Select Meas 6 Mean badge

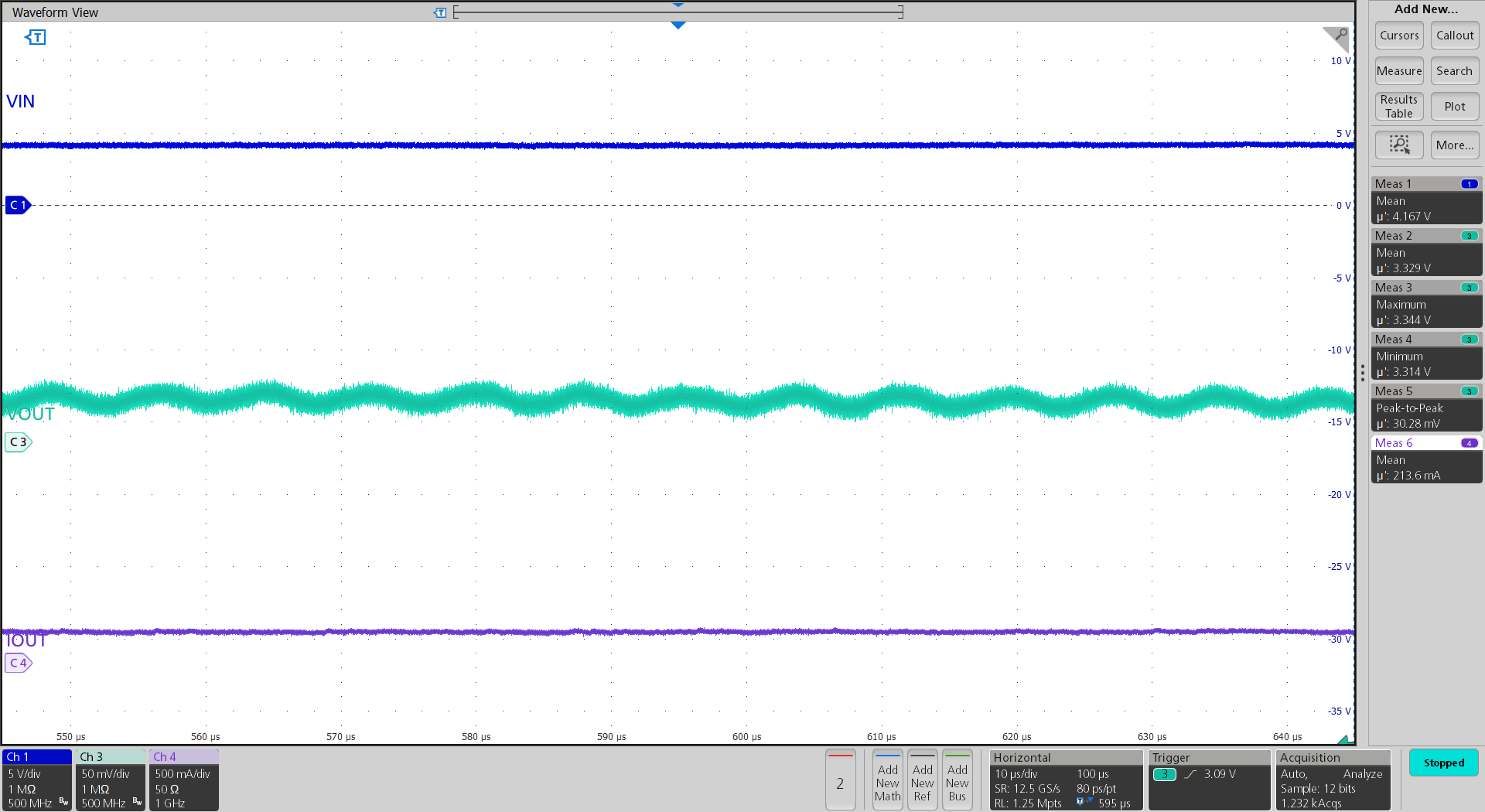tap(1426, 459)
